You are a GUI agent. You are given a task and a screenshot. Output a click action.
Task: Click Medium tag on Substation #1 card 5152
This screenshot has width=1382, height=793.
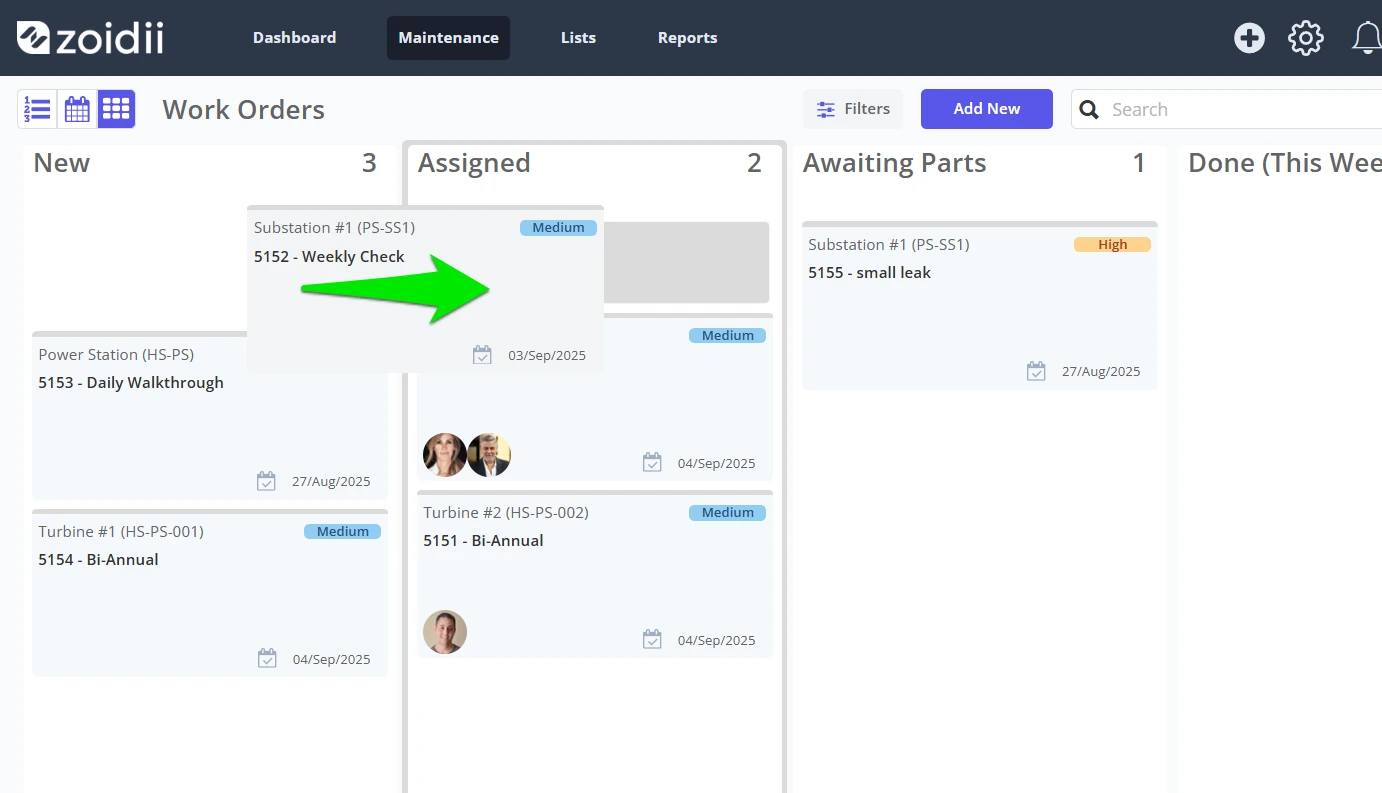[558, 228]
